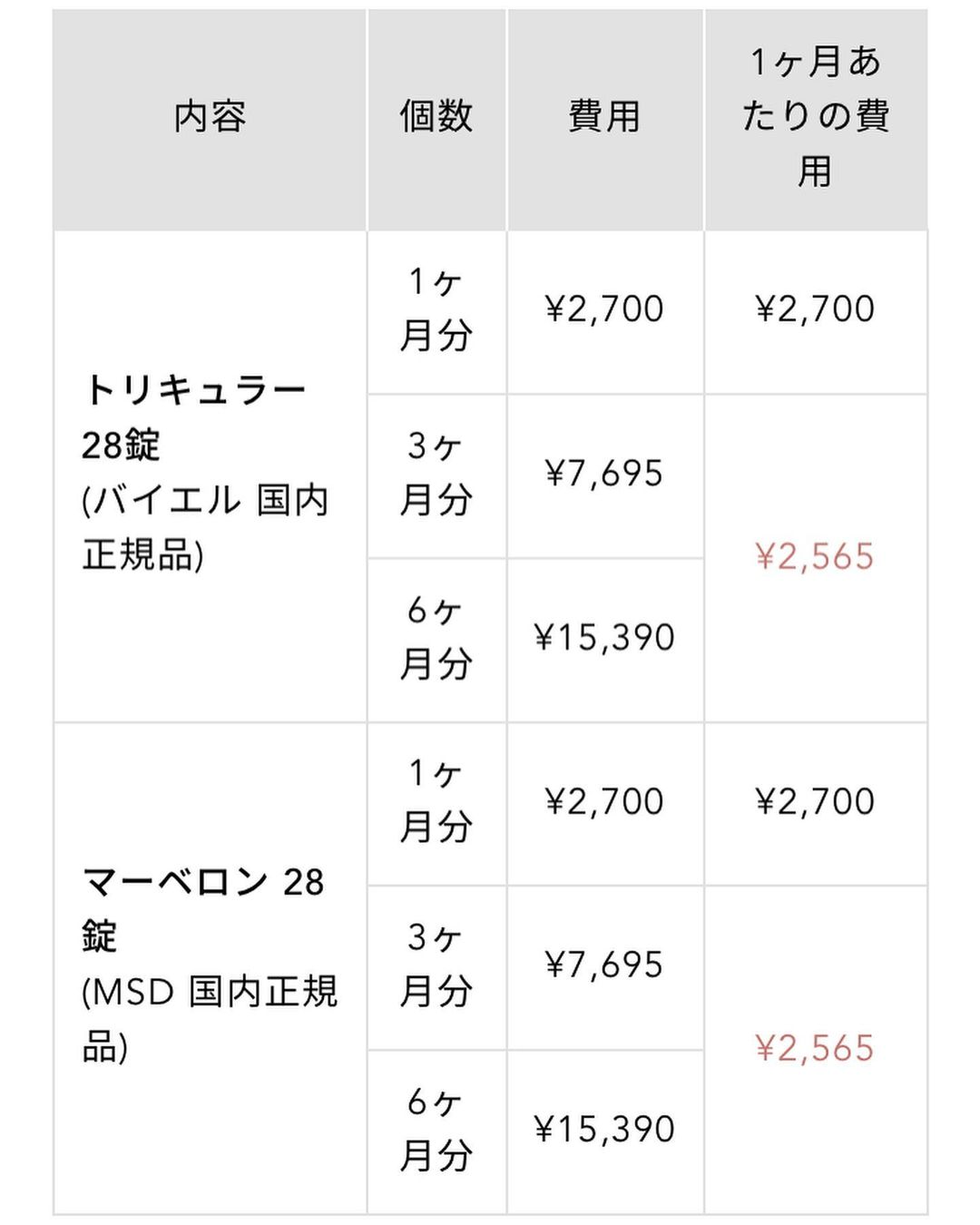This screenshot has height=1225, width=980.
Task: Click the 内容 column header
Action: pos(210,117)
